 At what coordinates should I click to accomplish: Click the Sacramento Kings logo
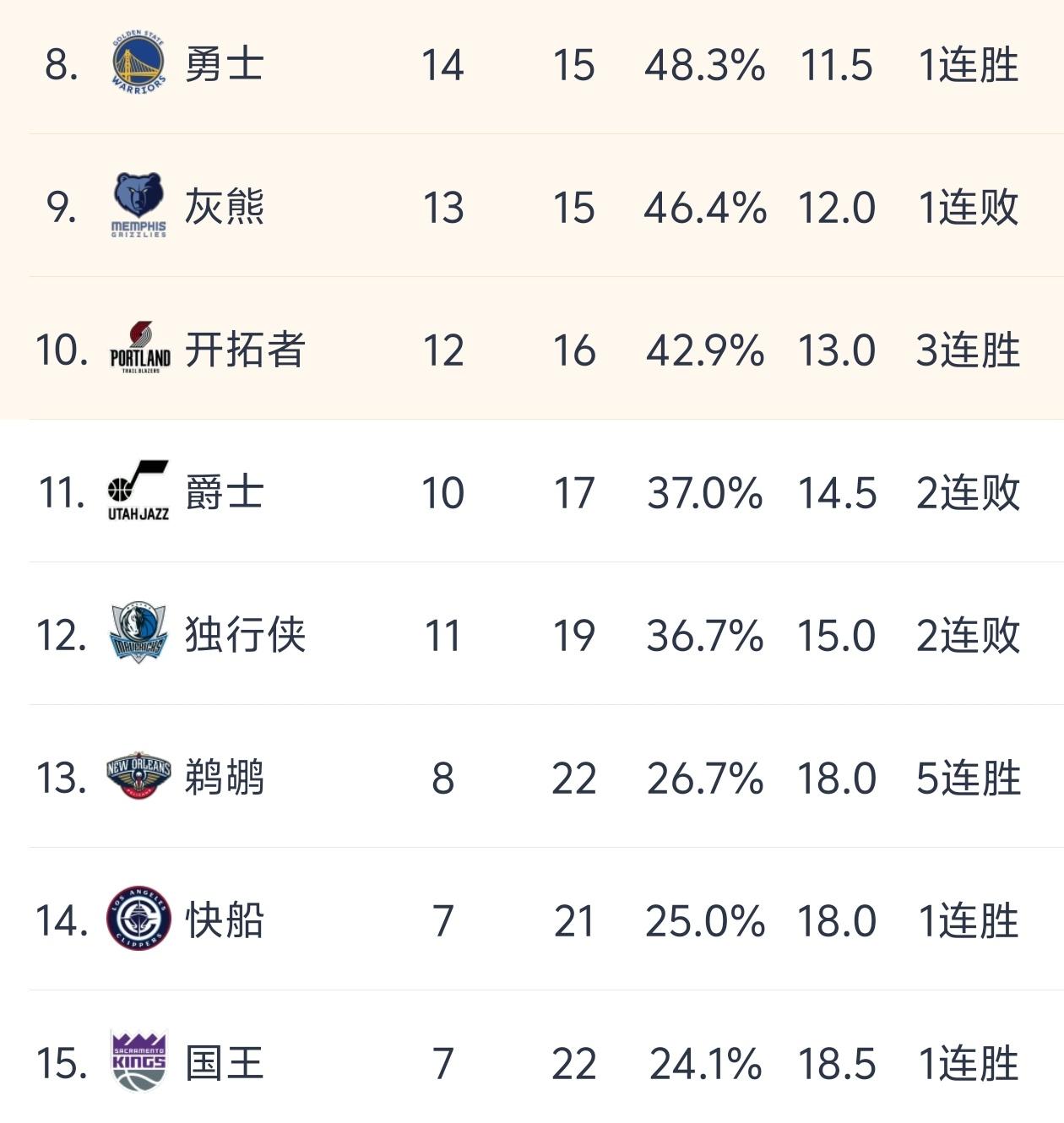[138, 1061]
